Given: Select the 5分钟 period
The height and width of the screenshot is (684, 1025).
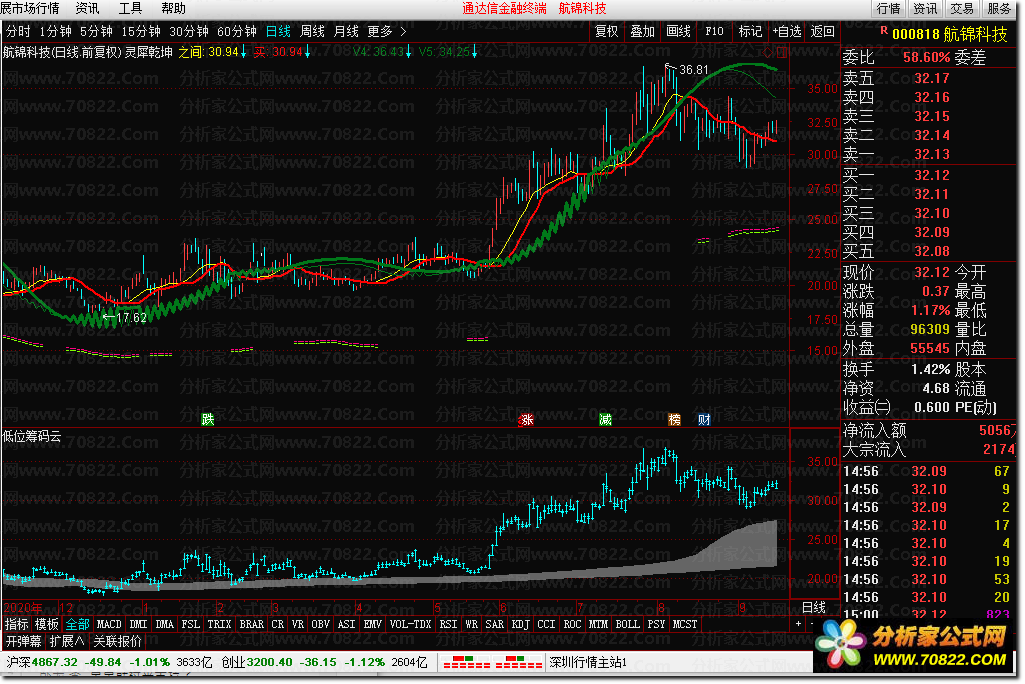Looking at the screenshot, I should click(96, 31).
